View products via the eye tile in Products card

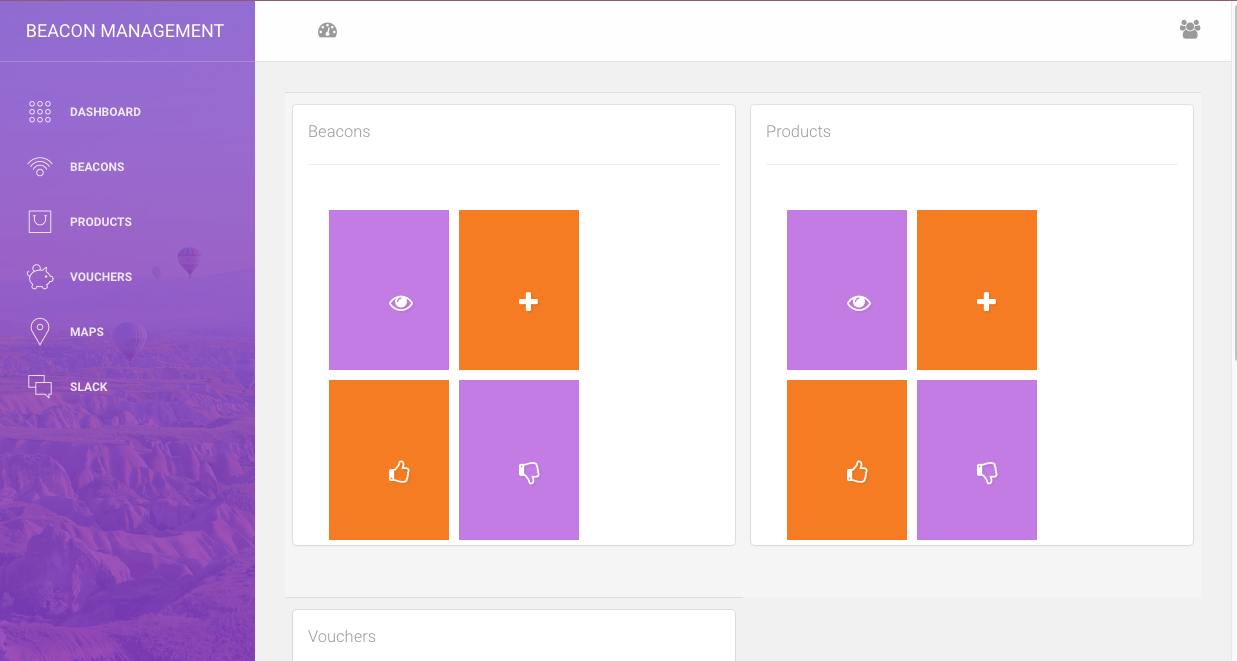pyautogui.click(x=847, y=290)
